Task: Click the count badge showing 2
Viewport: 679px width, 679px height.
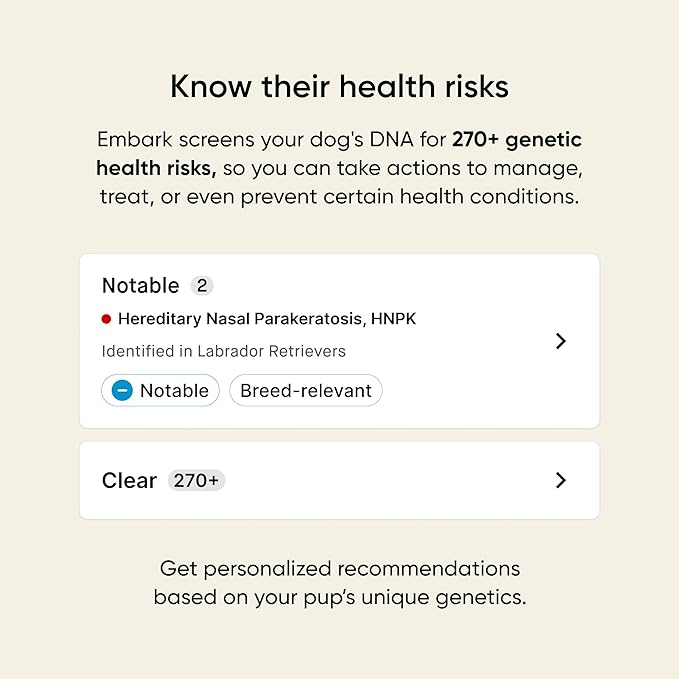Action: 202,286
